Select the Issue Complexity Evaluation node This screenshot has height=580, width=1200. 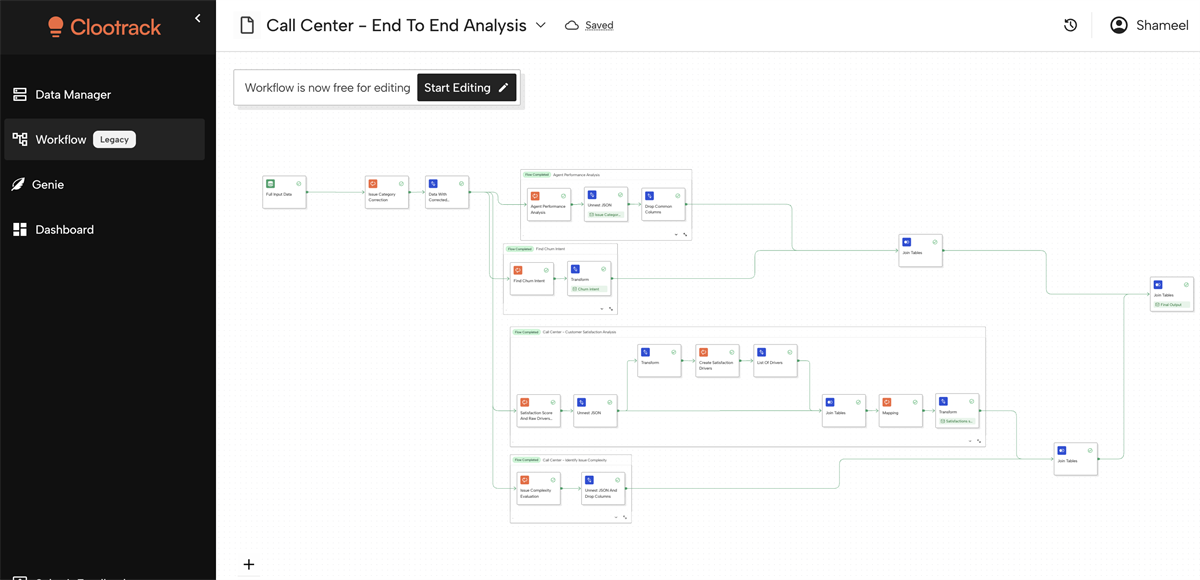point(539,489)
